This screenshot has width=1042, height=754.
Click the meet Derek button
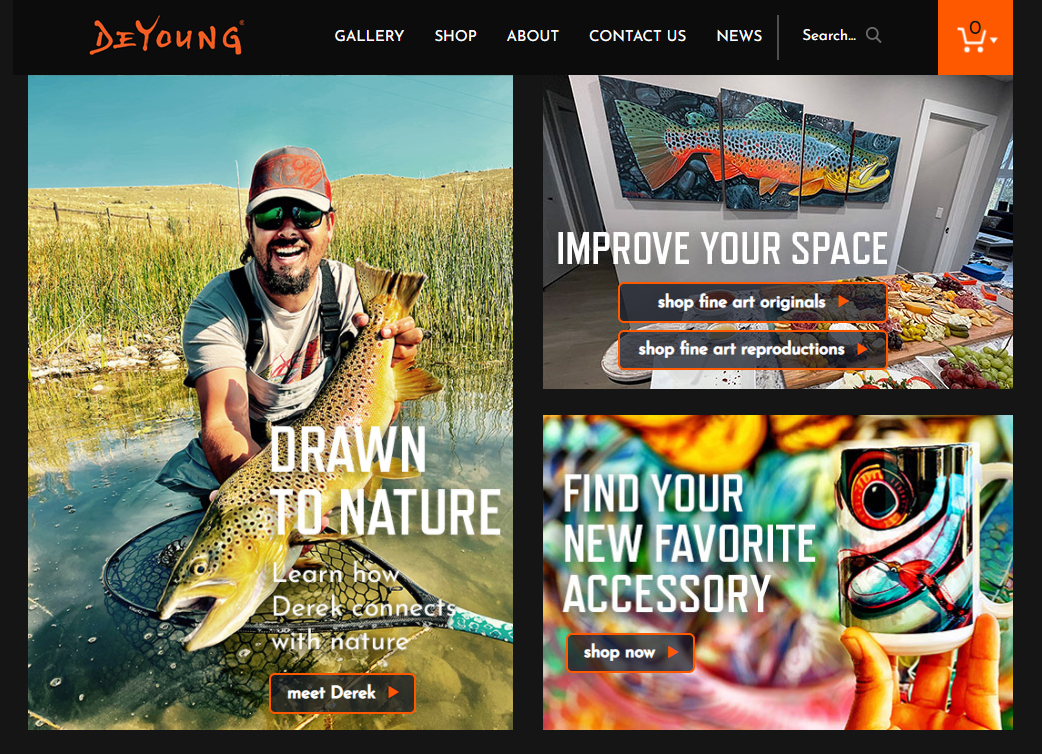(x=342, y=693)
